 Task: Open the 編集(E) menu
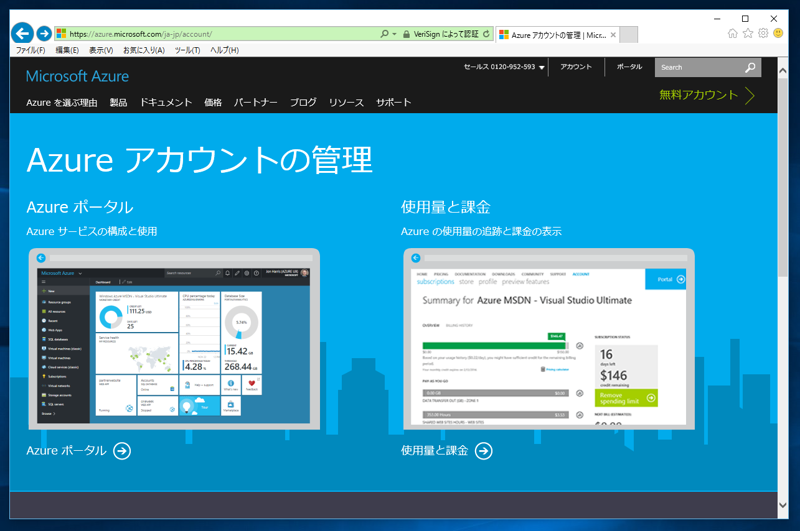(67, 50)
